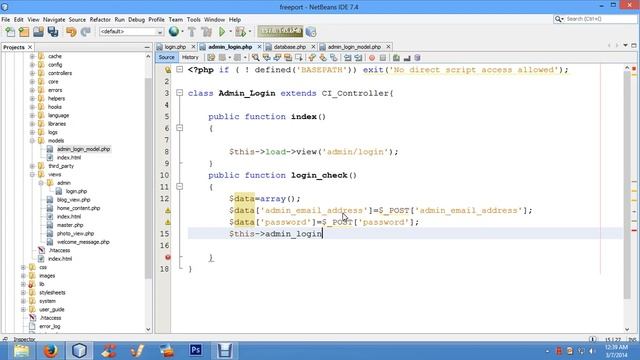This screenshot has width=640, height=360.
Task: Click the Comment code icon
Action: [x=396, y=58]
